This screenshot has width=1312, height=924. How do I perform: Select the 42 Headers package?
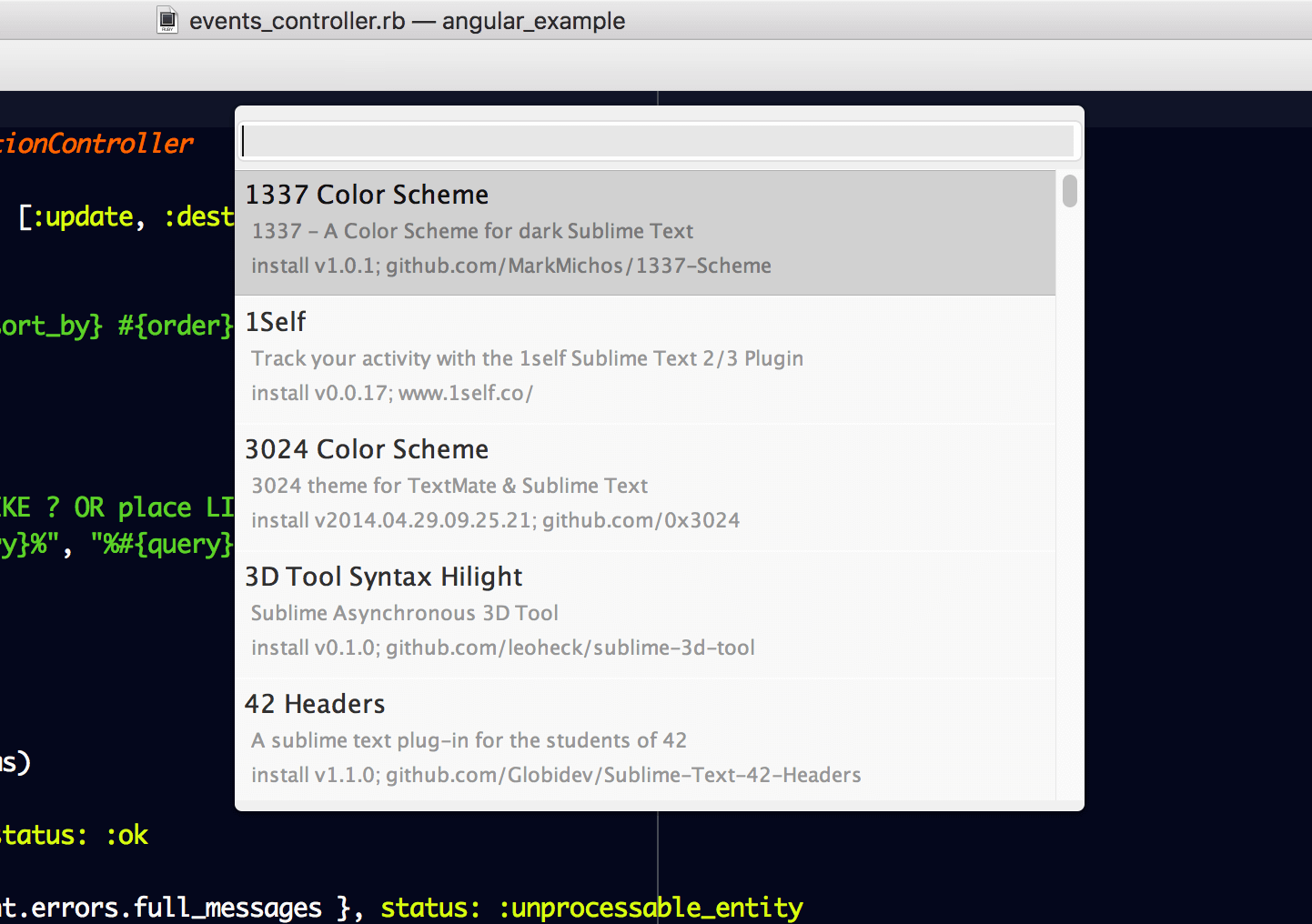[x=645, y=740]
